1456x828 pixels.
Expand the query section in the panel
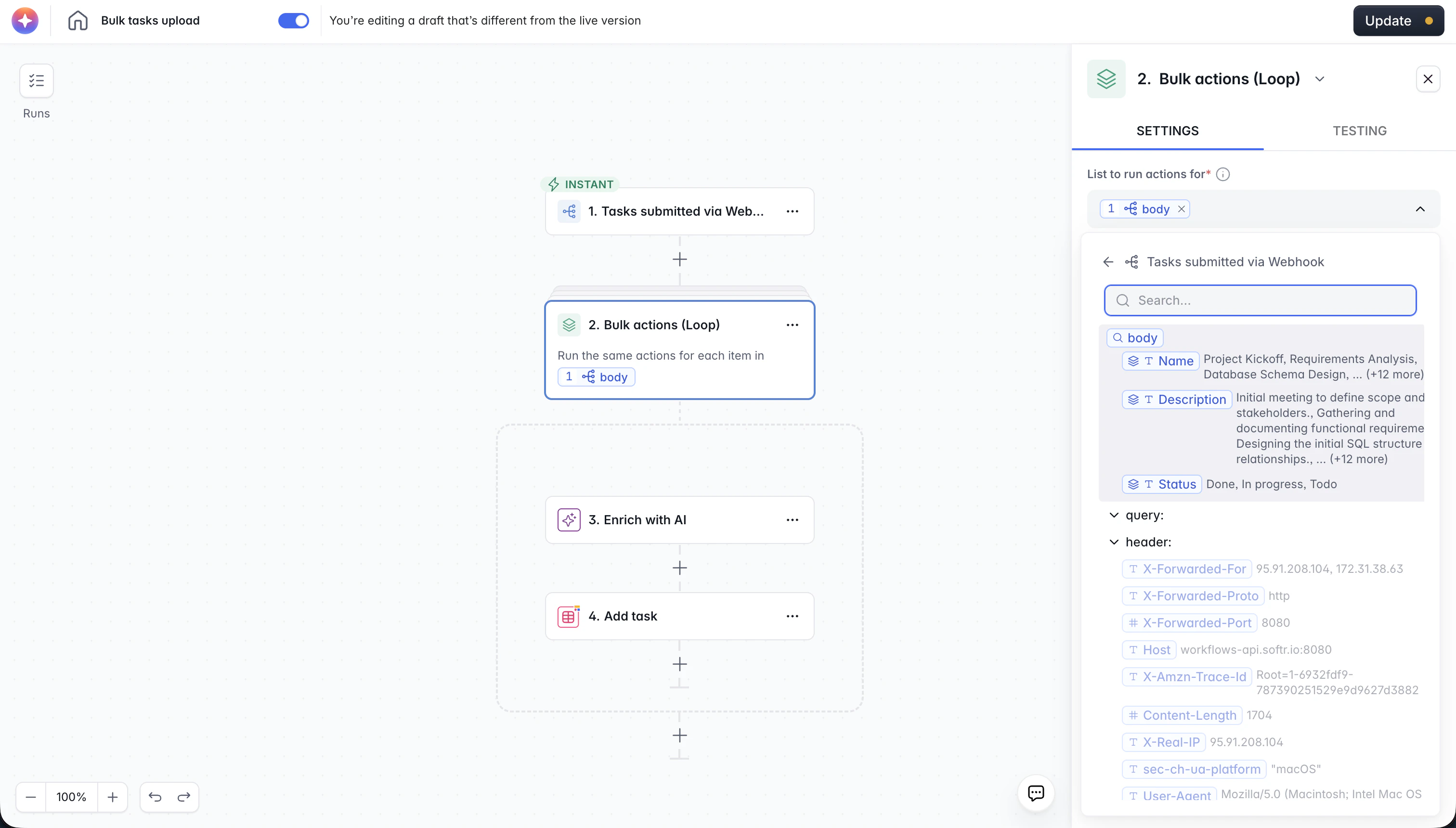click(x=1114, y=515)
